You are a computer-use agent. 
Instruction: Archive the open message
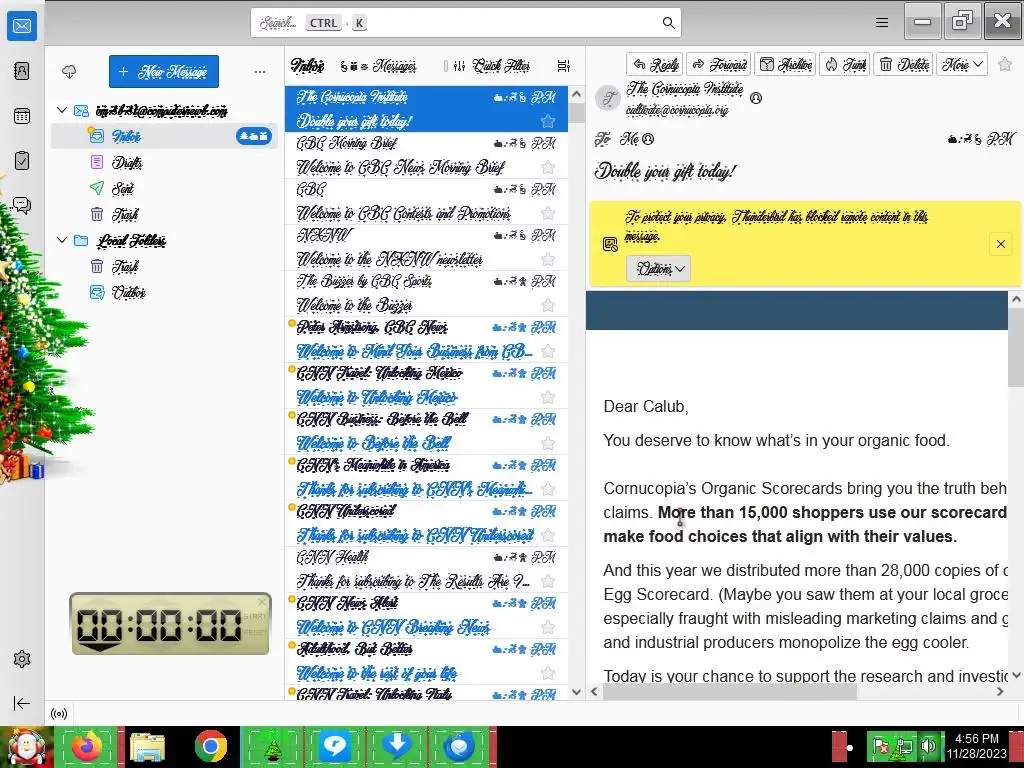pyautogui.click(x=785, y=64)
